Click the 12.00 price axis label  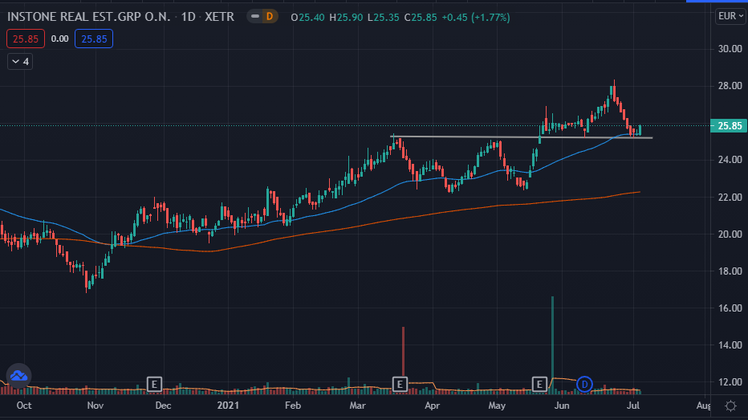(730, 382)
